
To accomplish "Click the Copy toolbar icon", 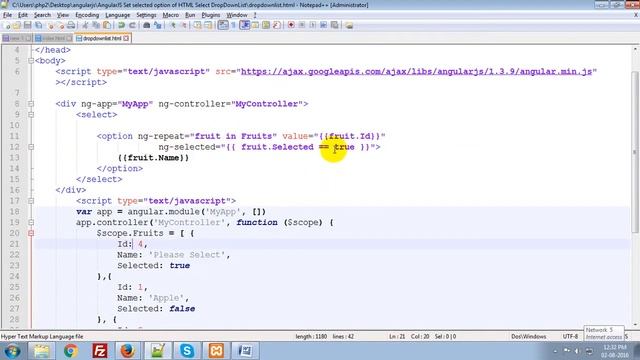I will coord(96,25).
